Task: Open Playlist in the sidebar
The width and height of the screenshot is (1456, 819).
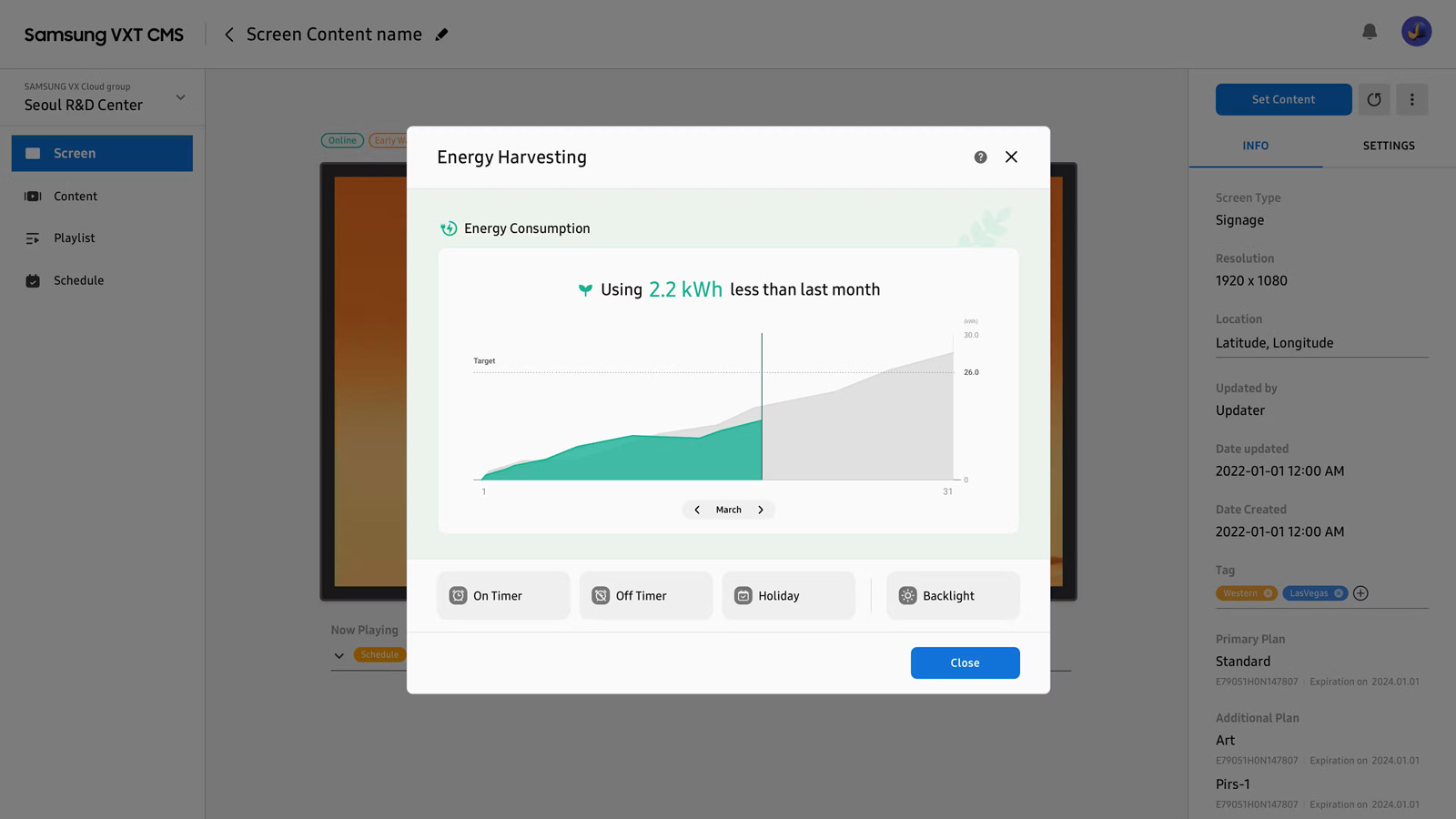Action: coord(74,238)
